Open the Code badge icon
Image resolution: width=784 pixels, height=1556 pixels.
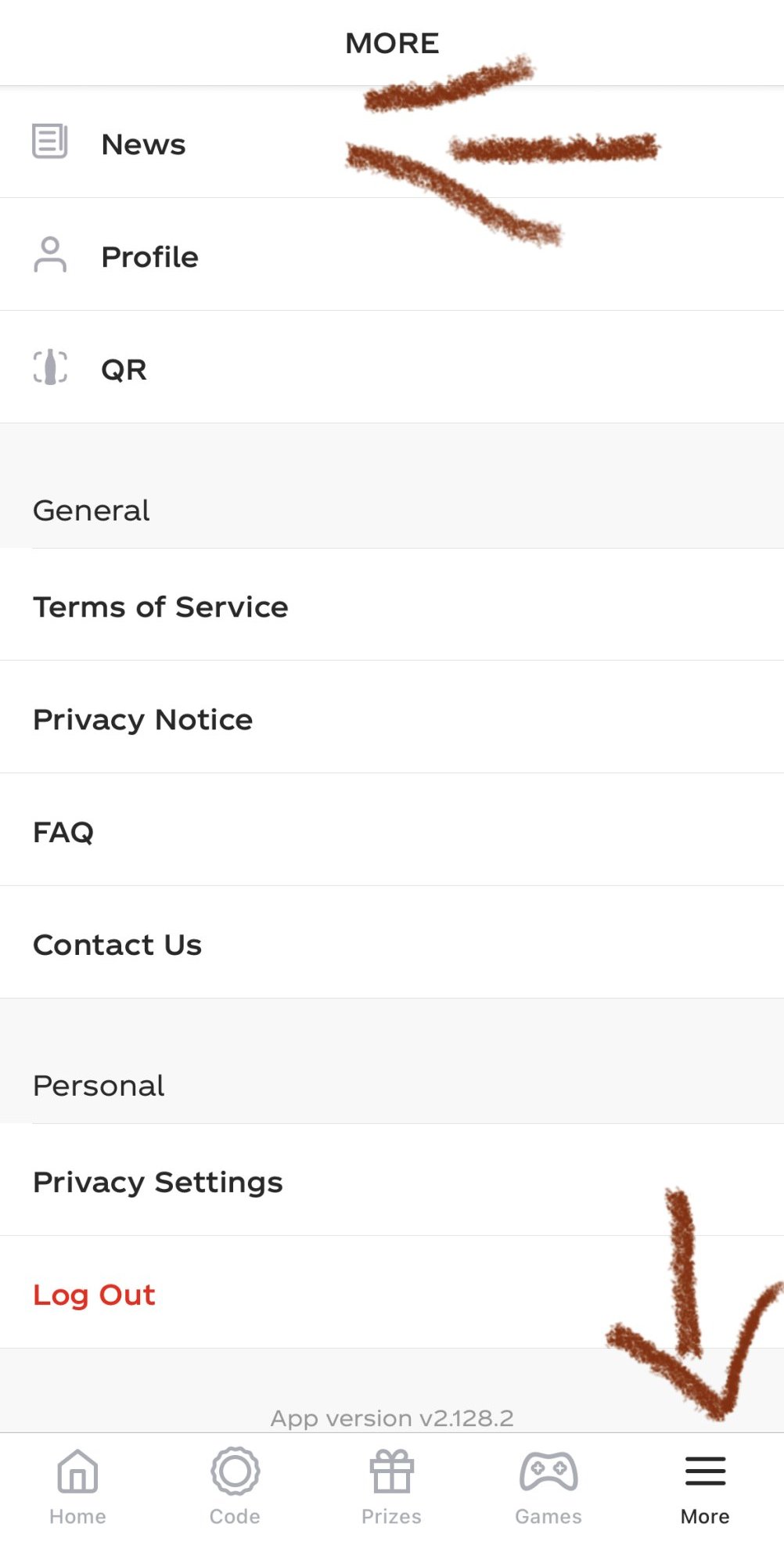(x=235, y=1471)
